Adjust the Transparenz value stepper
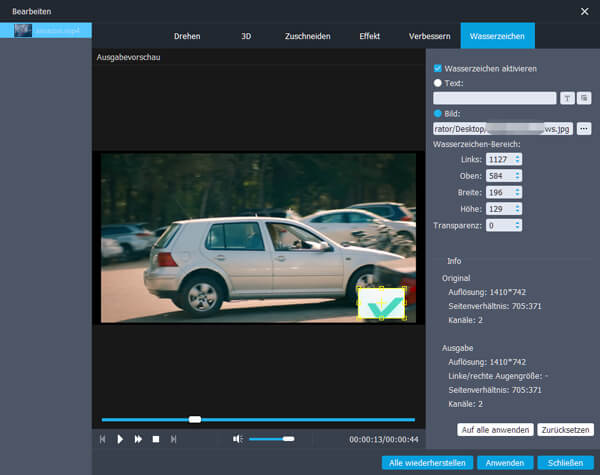The image size is (600, 475). tap(517, 226)
